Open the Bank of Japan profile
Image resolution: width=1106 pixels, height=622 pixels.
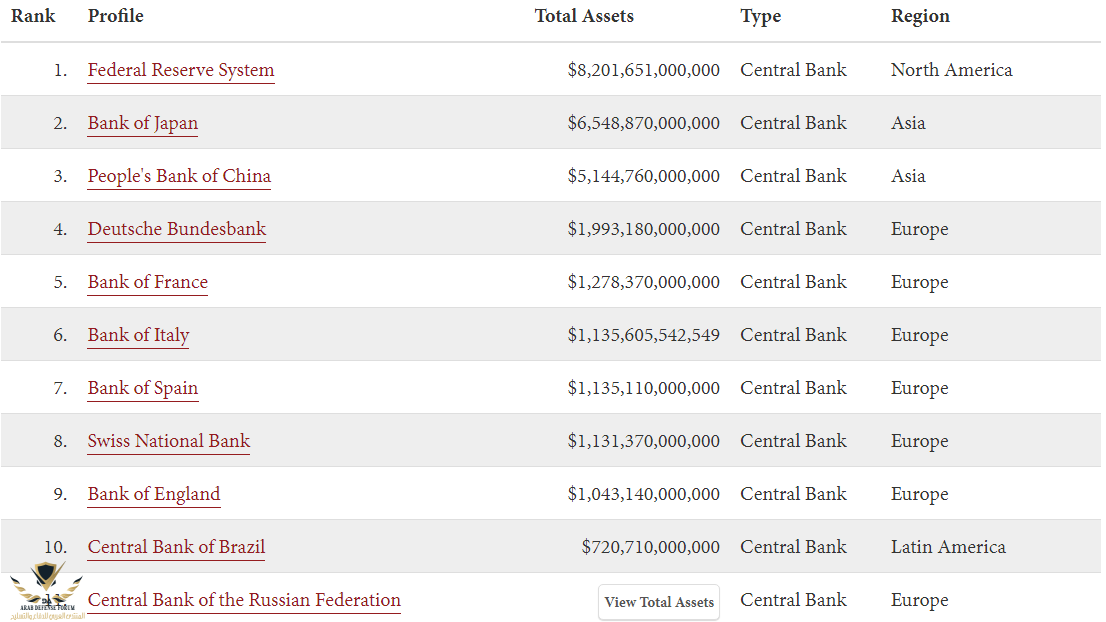point(142,123)
